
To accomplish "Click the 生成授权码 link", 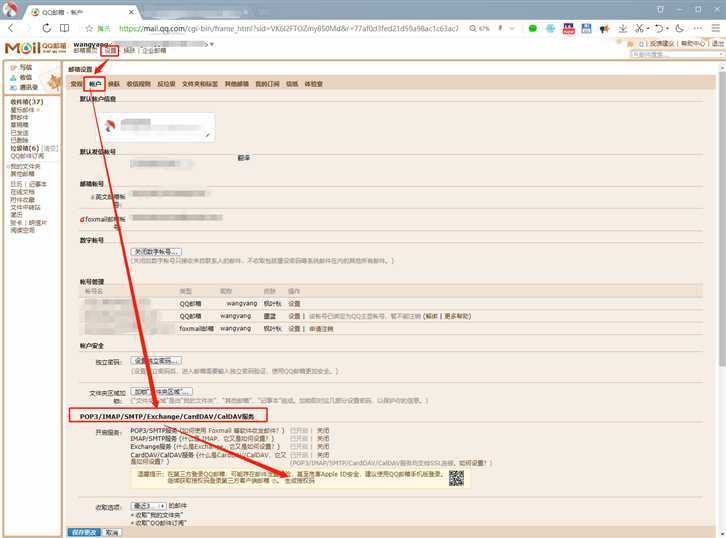I will pyautogui.click(x=299, y=481).
